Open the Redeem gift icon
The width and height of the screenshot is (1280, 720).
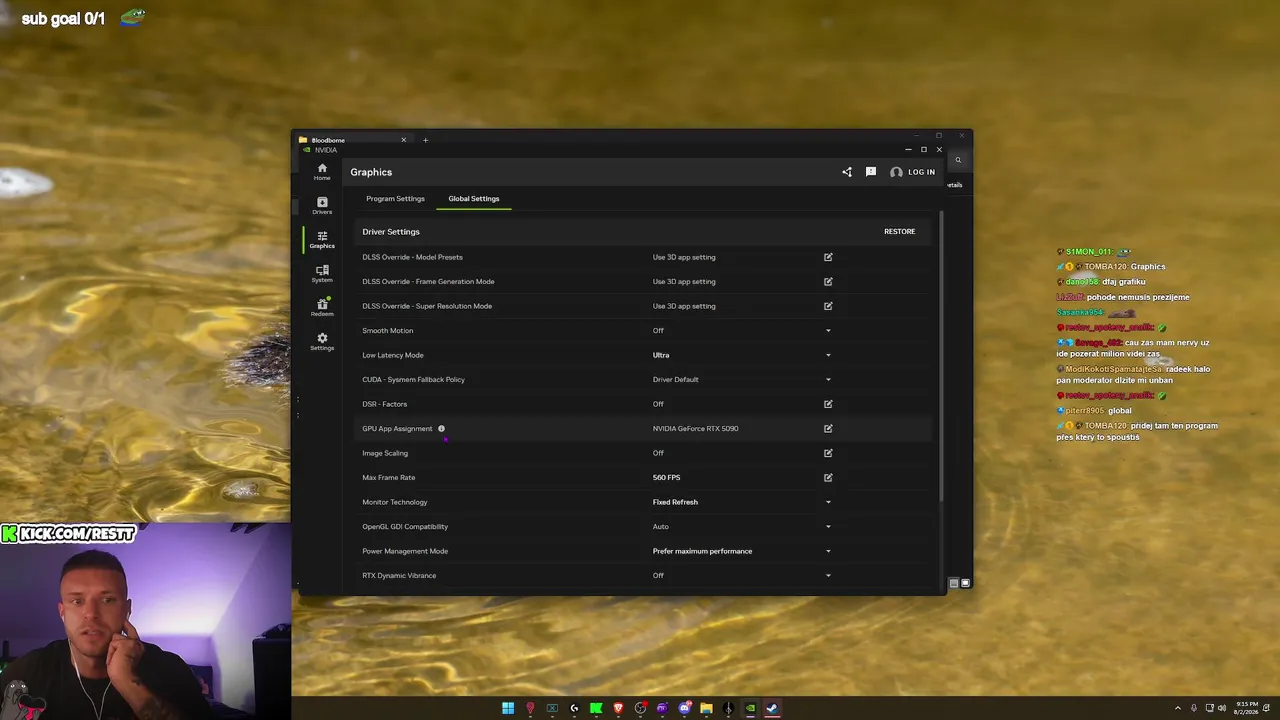322,307
